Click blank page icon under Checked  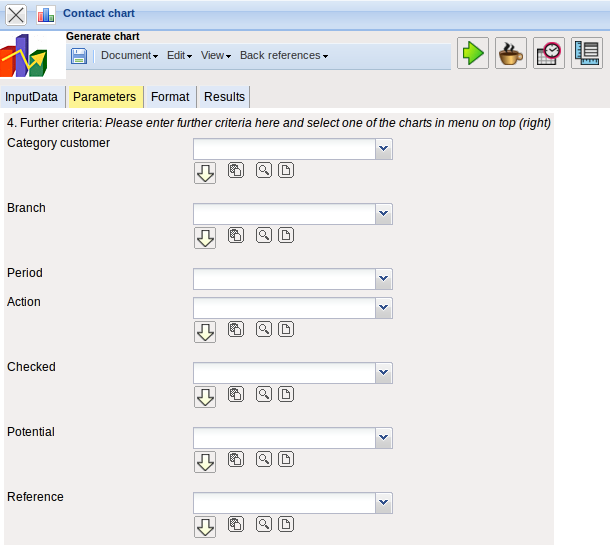pos(286,394)
